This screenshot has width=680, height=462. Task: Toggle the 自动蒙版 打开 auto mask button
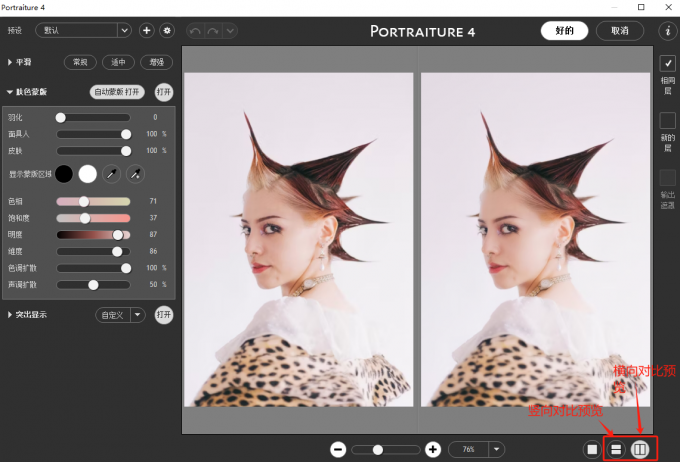point(117,92)
